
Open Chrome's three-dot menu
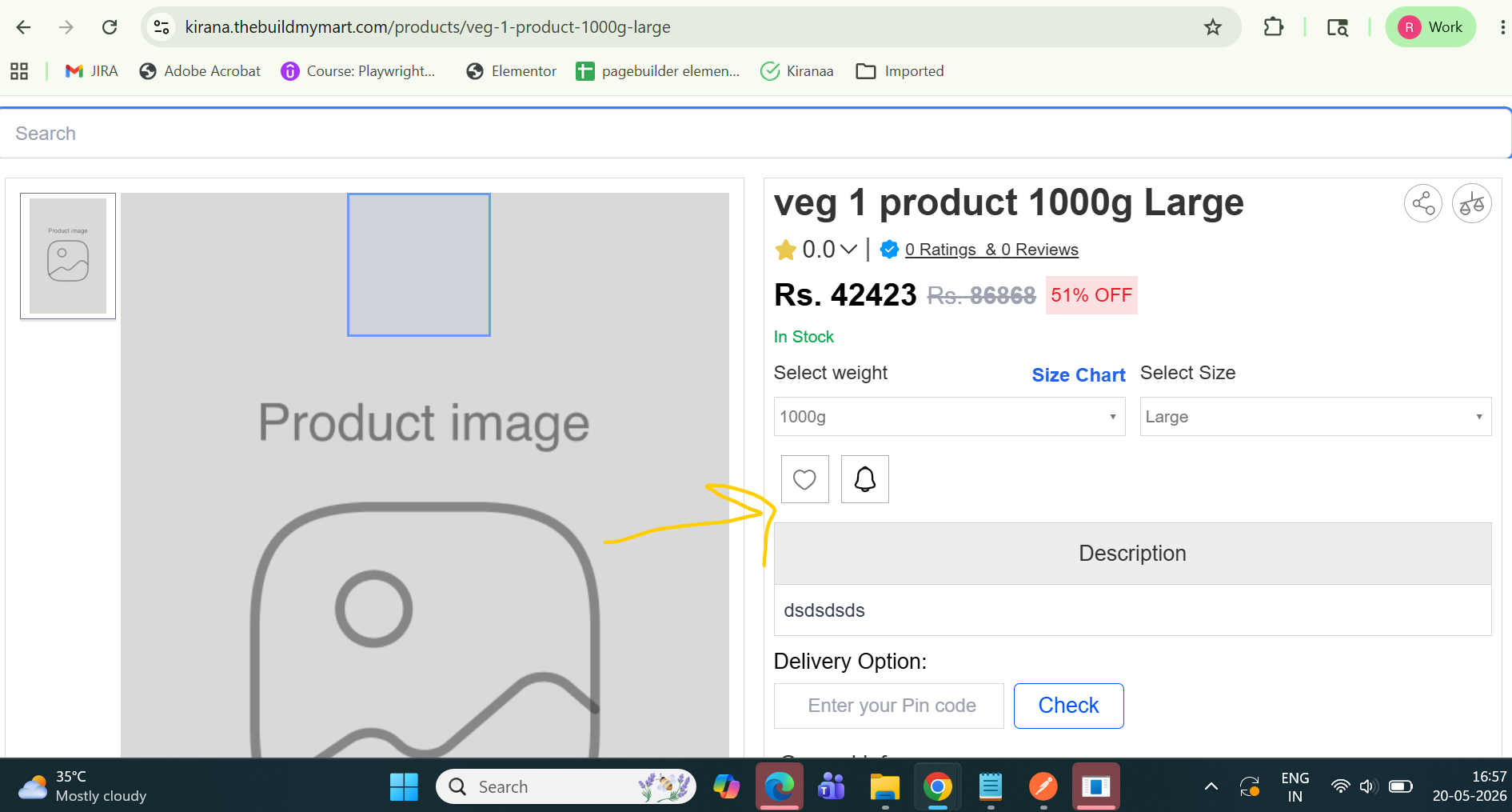(1502, 27)
